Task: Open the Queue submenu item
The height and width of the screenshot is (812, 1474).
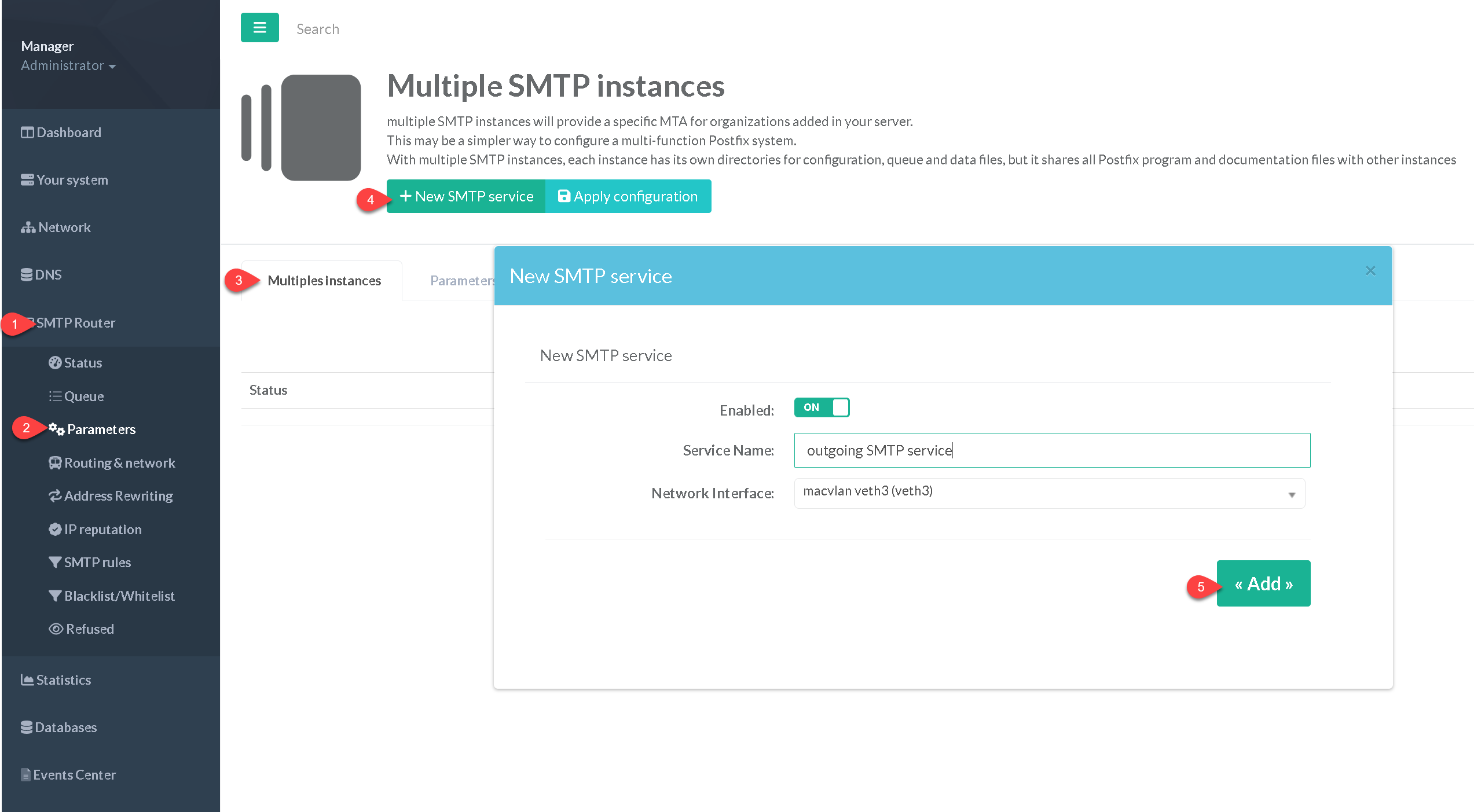Action: [x=83, y=396]
